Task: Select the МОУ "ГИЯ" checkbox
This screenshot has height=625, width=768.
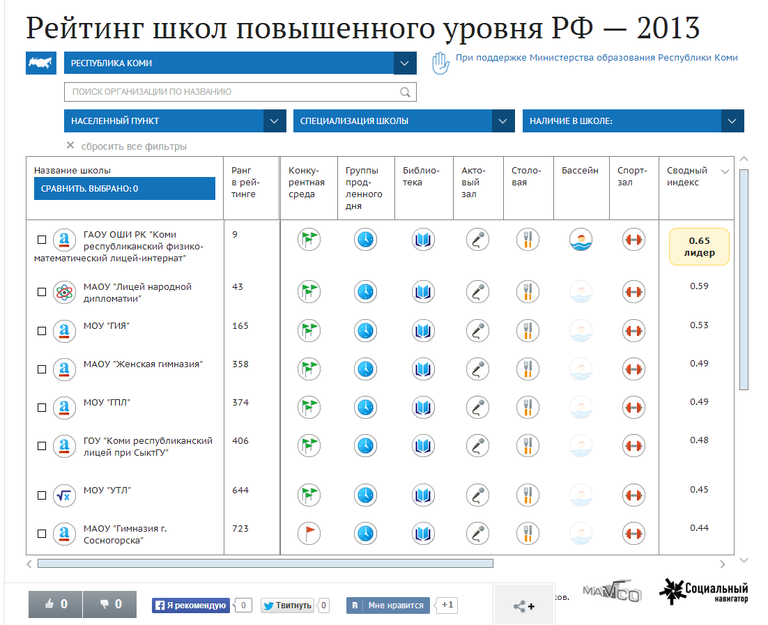Action: [42, 331]
